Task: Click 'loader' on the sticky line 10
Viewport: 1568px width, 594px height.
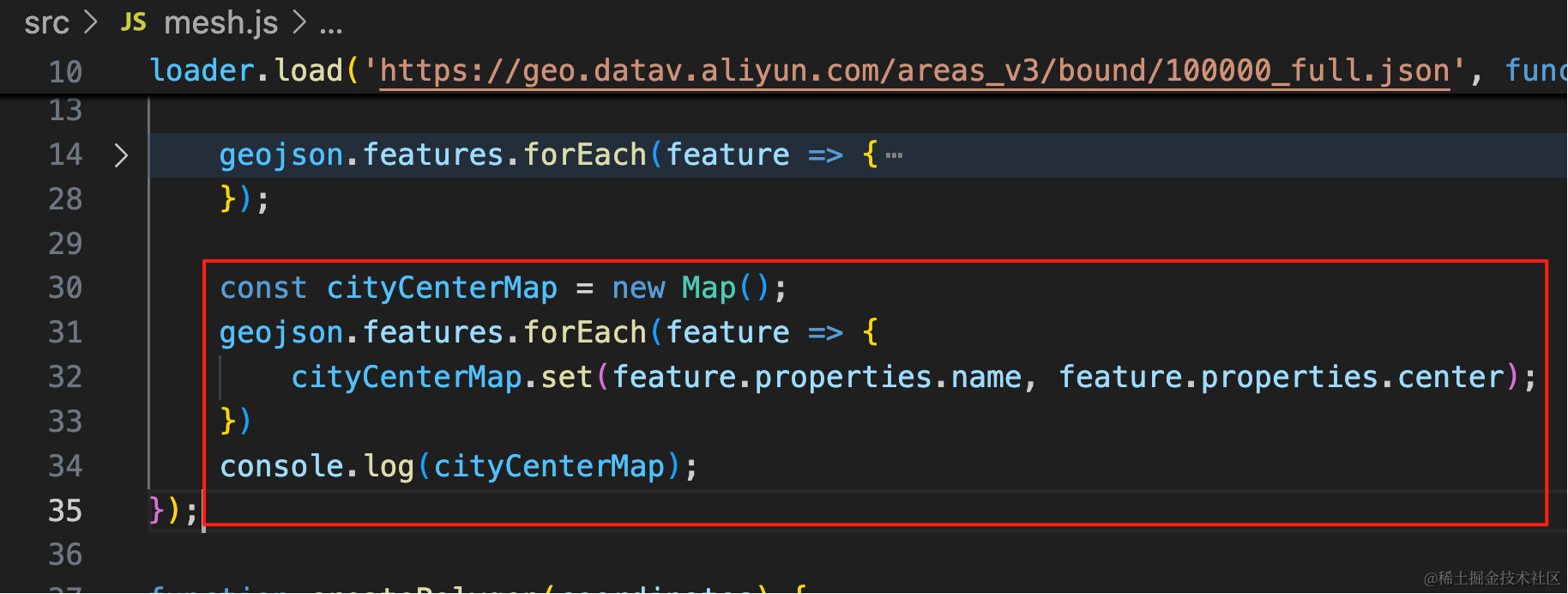Action: (202, 70)
